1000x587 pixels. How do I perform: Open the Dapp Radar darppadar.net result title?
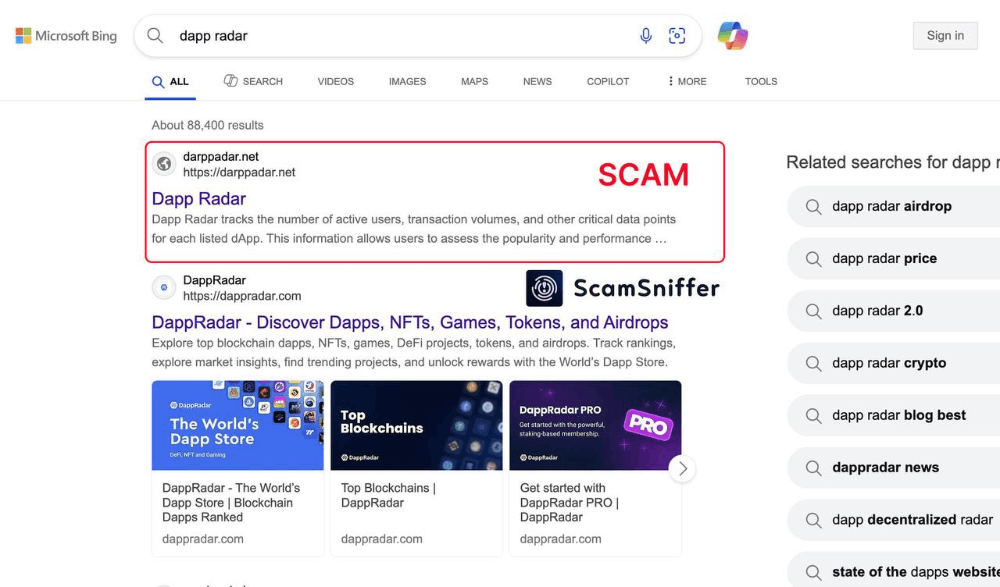pyautogui.click(x=198, y=198)
